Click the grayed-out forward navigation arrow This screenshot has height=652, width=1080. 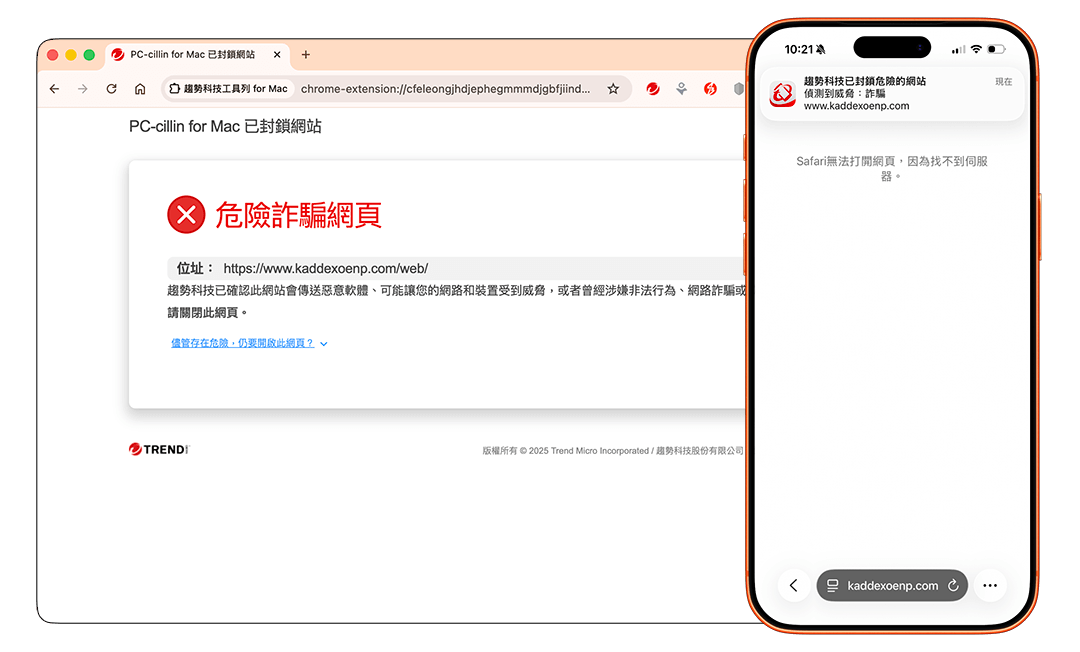82,89
